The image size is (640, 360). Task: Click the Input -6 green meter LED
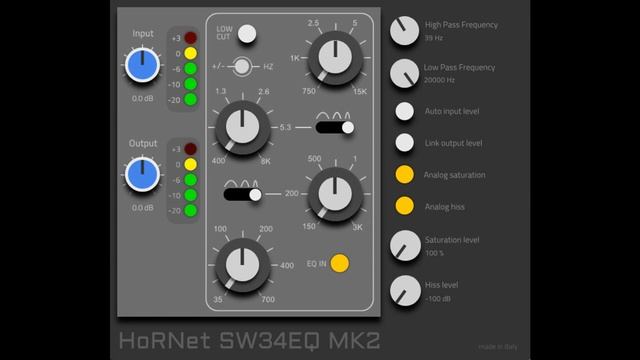[190, 69]
